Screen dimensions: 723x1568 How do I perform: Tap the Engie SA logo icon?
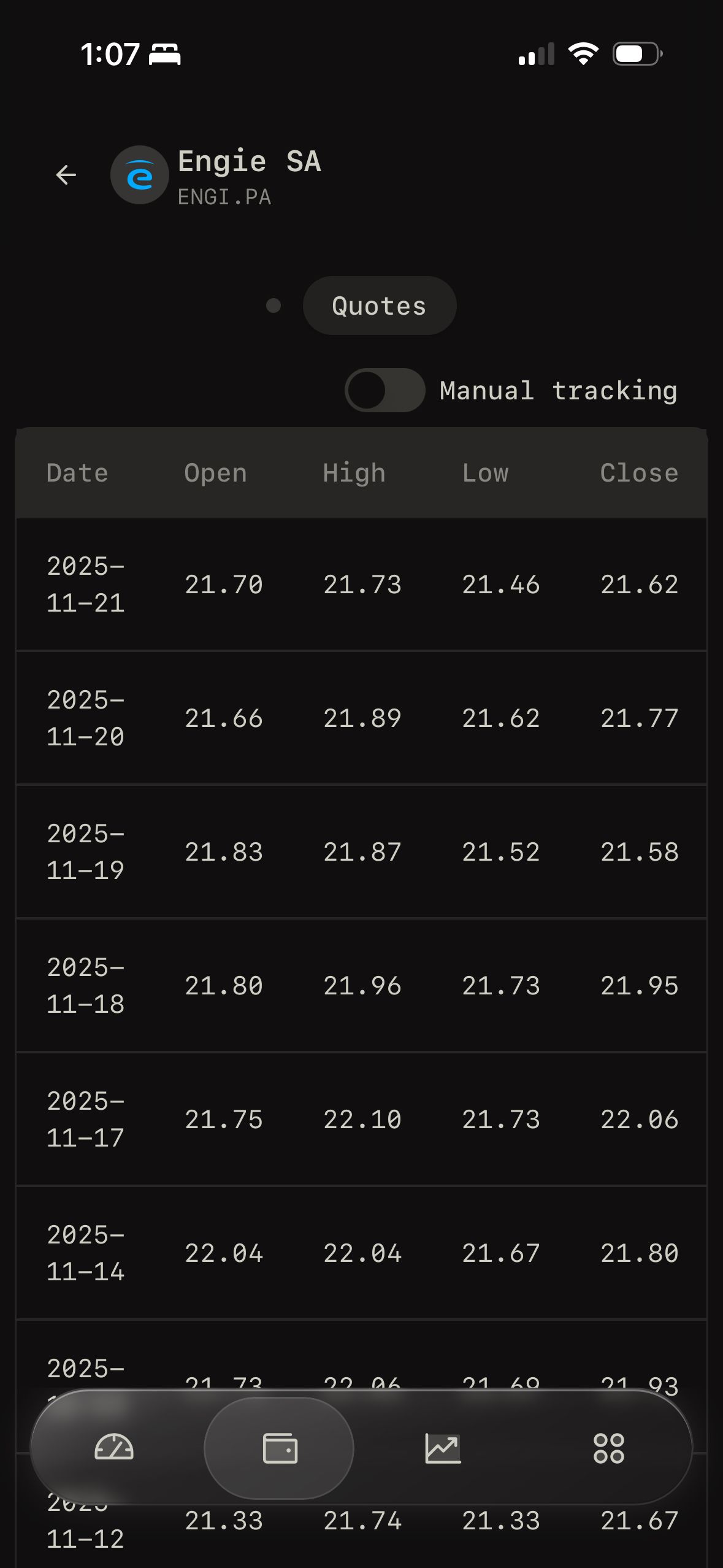[140, 175]
